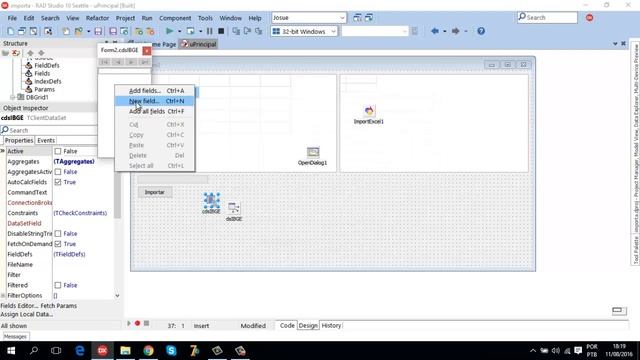The width and height of the screenshot is (640, 360).
Task: Select the FieldDefs node in Structure
Action: coord(47,65)
